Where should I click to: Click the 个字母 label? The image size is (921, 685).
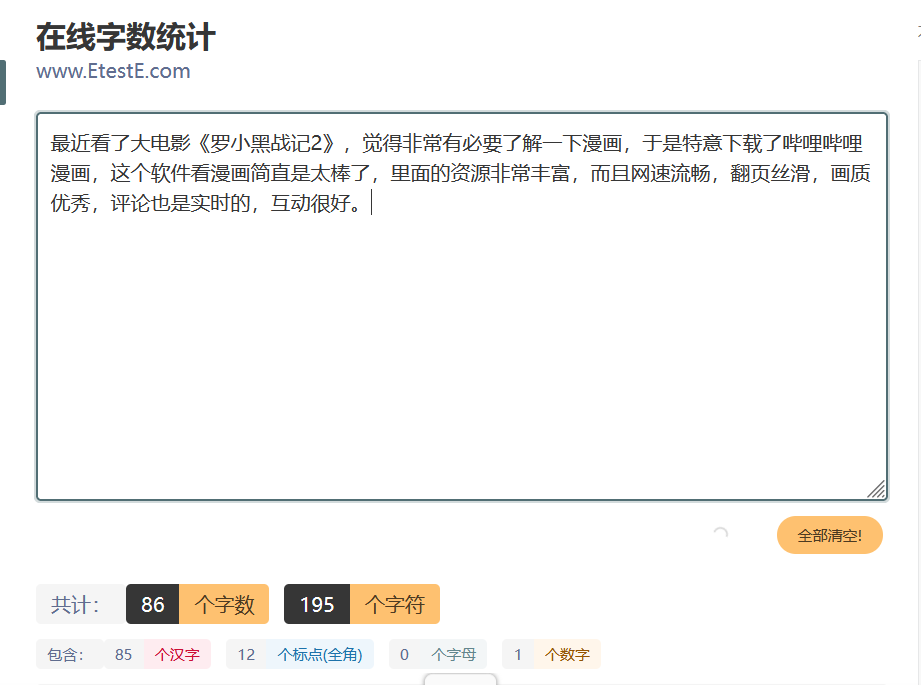click(x=453, y=654)
